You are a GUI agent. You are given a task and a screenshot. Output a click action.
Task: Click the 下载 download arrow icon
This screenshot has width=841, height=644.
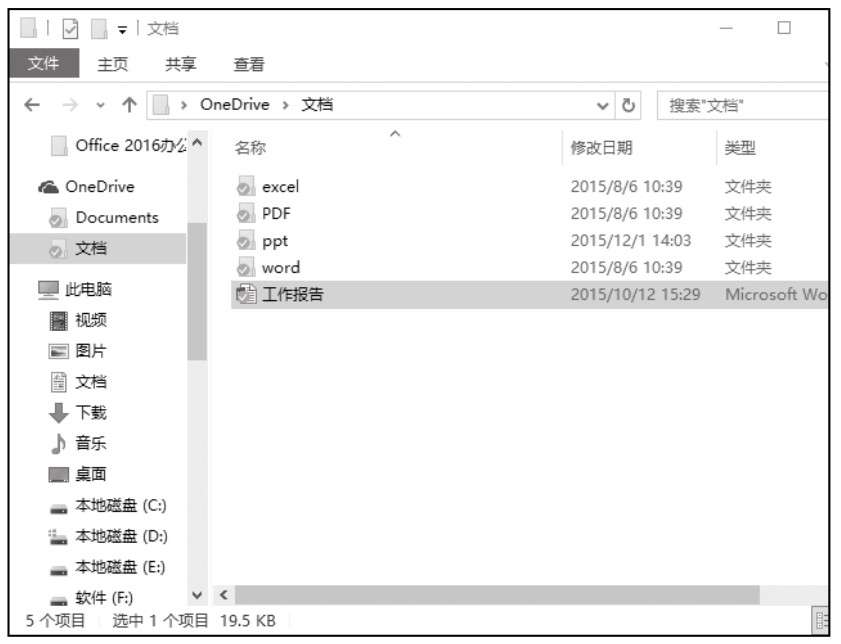[58, 413]
